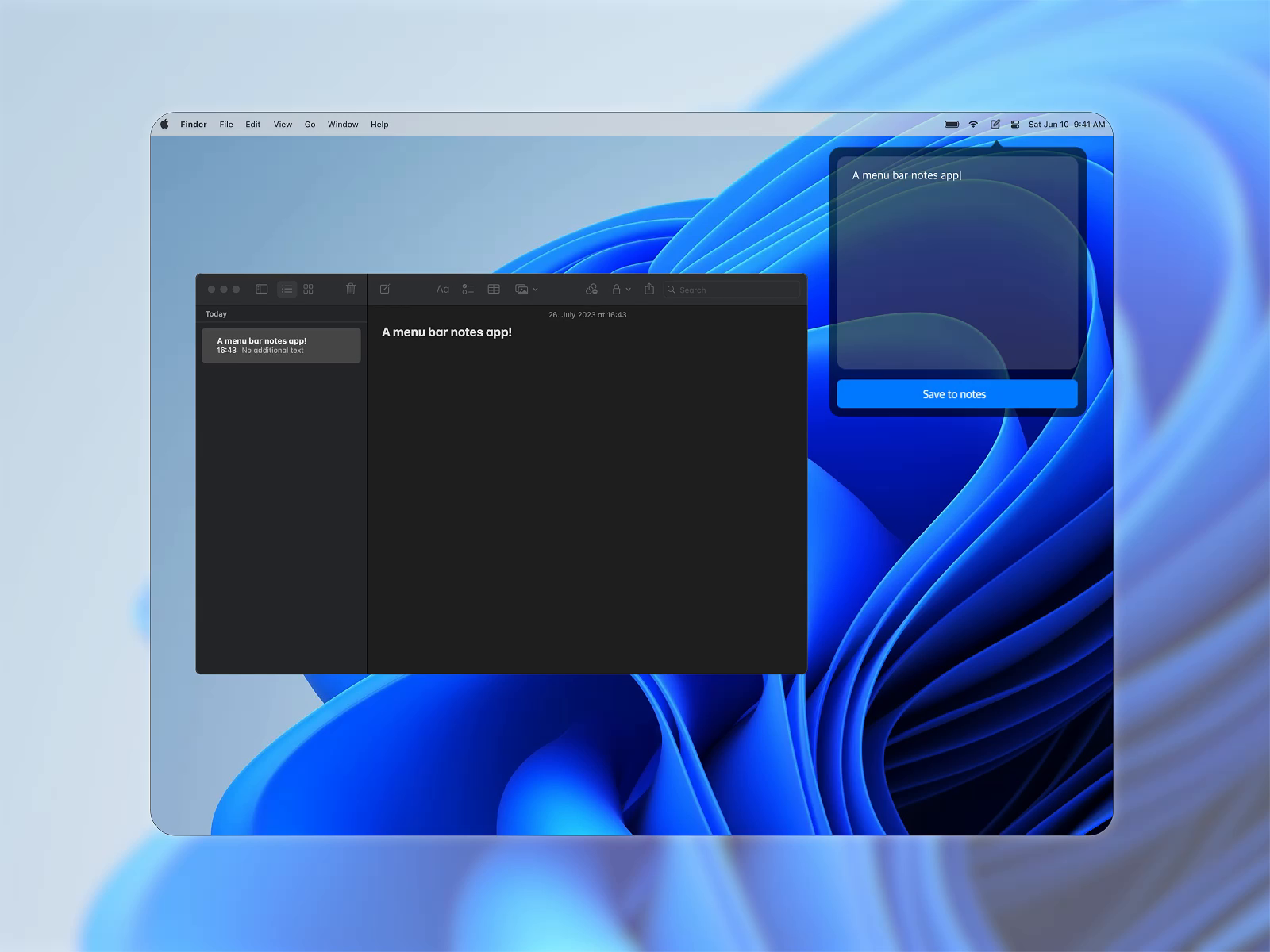Open the Apple menu
1270x952 pixels.
coord(164,125)
